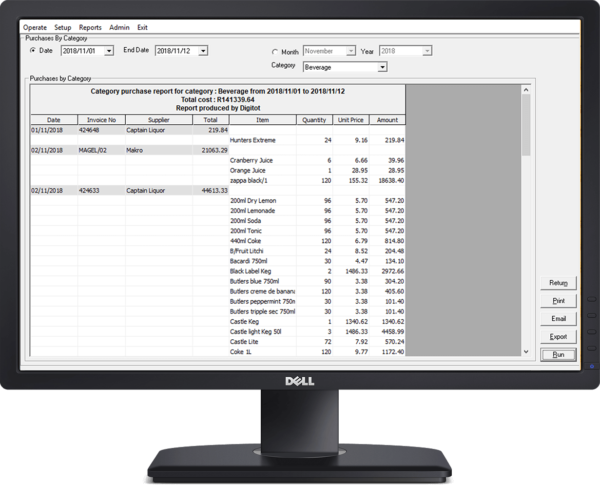Click the Supplier column header
600x485 pixels.
[x=159, y=120]
